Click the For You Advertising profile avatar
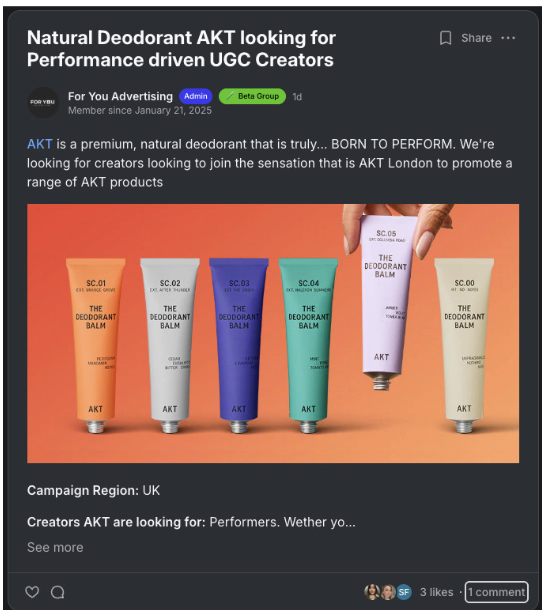The image size is (542, 610). click(43, 102)
